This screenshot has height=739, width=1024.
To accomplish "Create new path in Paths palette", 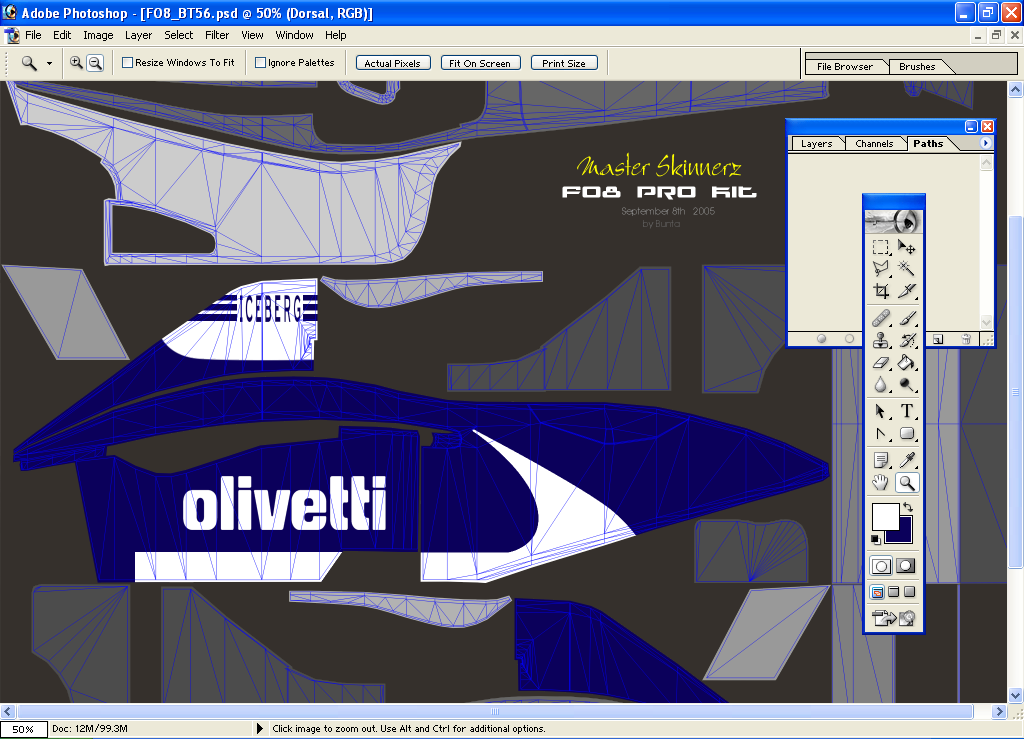I will (x=938, y=339).
